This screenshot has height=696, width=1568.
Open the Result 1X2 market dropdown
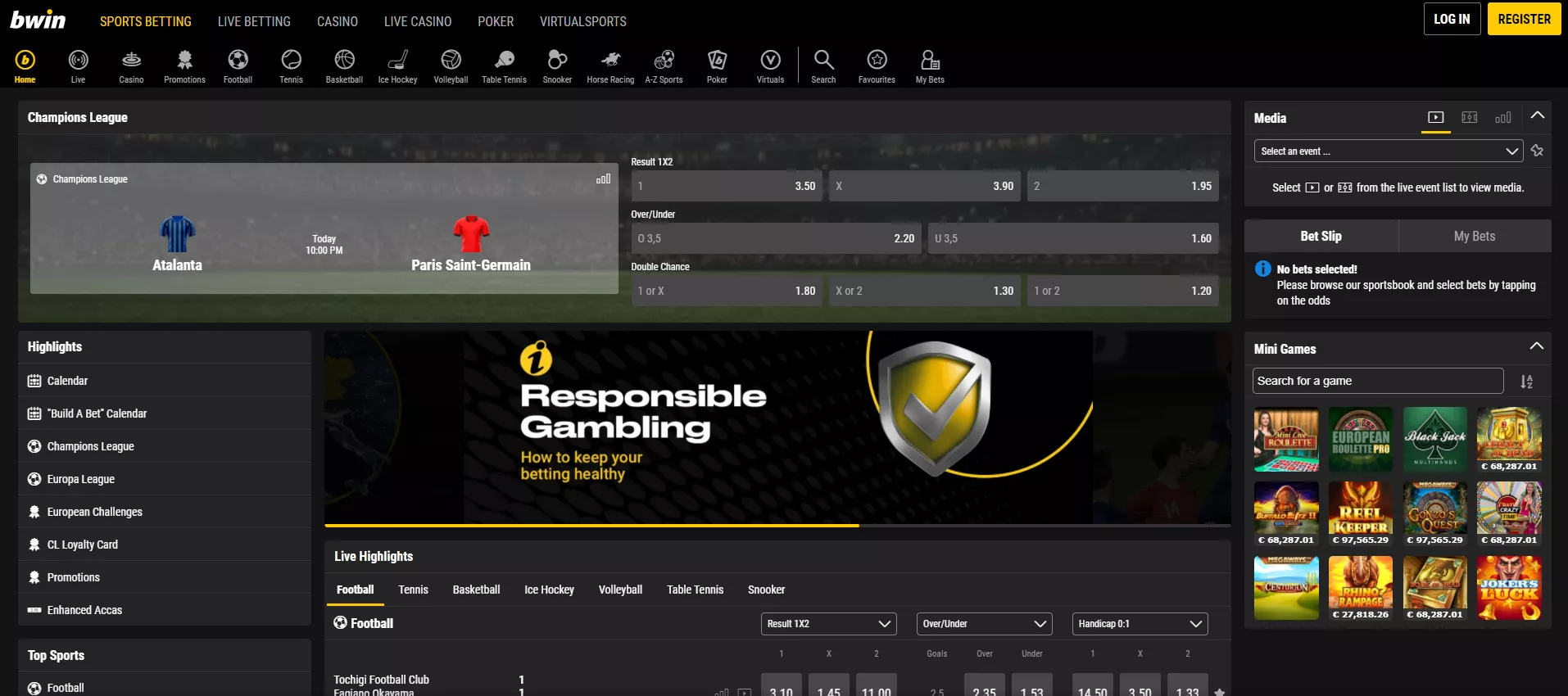click(x=828, y=624)
